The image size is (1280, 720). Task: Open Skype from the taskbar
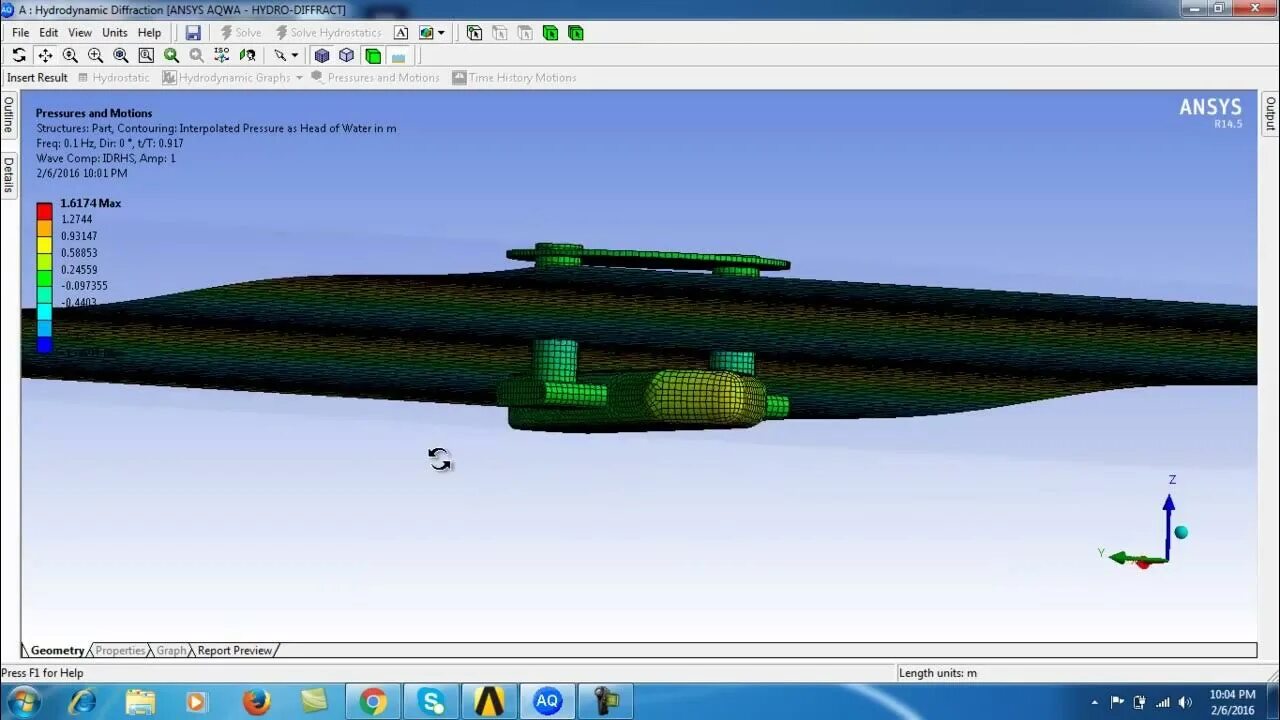tap(431, 702)
